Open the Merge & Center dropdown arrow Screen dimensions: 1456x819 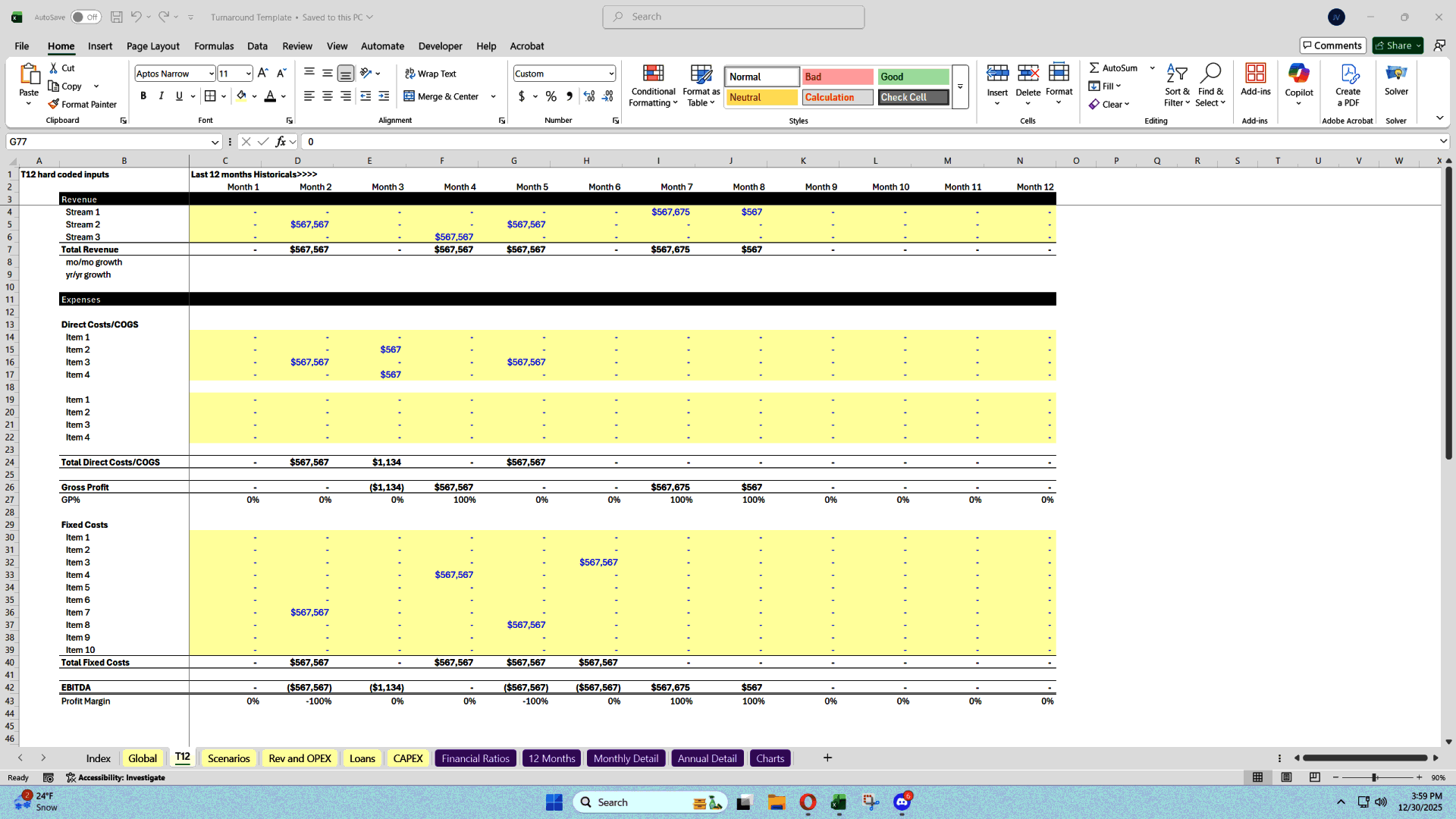tap(493, 96)
